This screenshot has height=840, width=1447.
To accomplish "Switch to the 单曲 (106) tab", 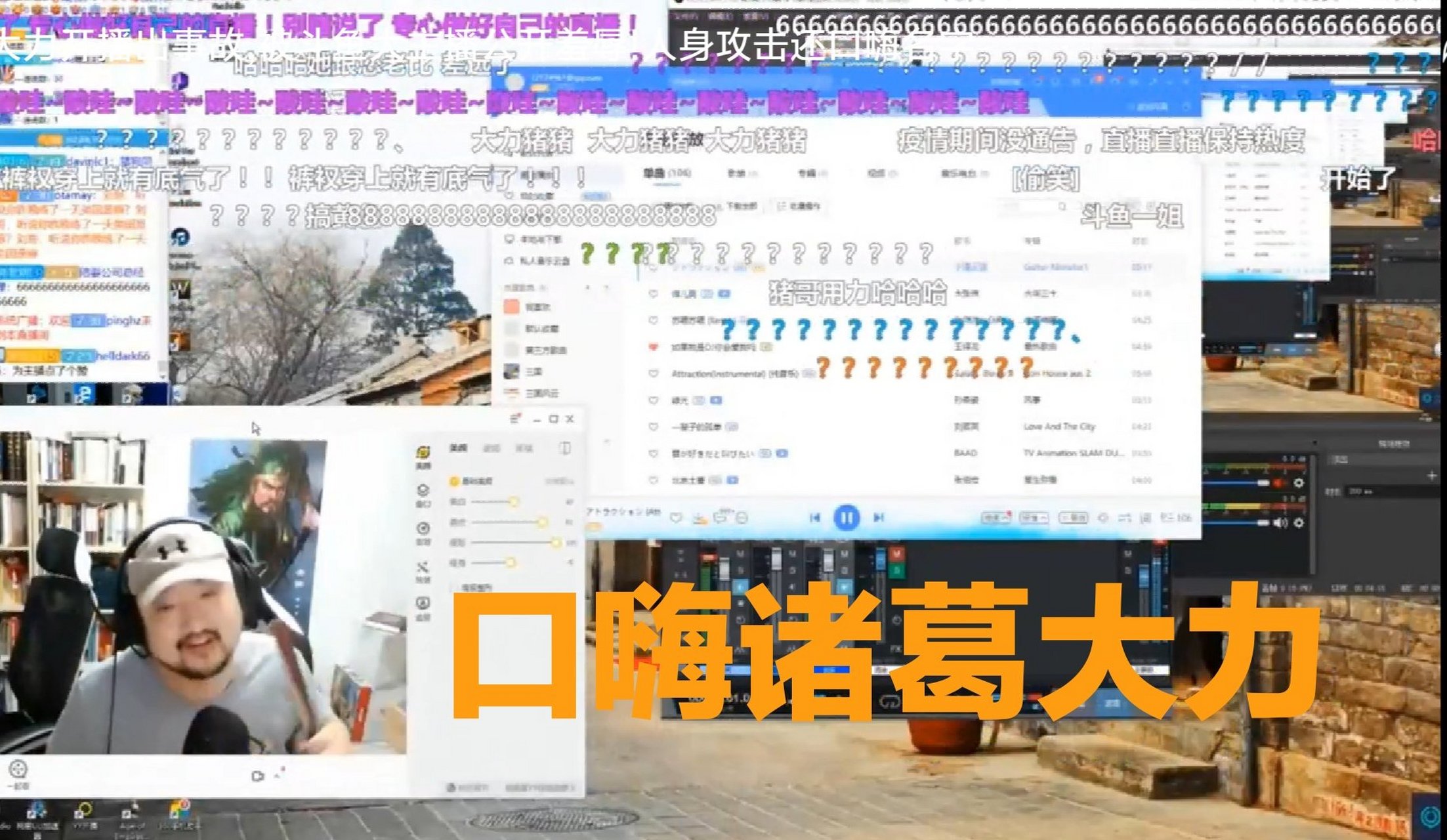I will [x=667, y=173].
